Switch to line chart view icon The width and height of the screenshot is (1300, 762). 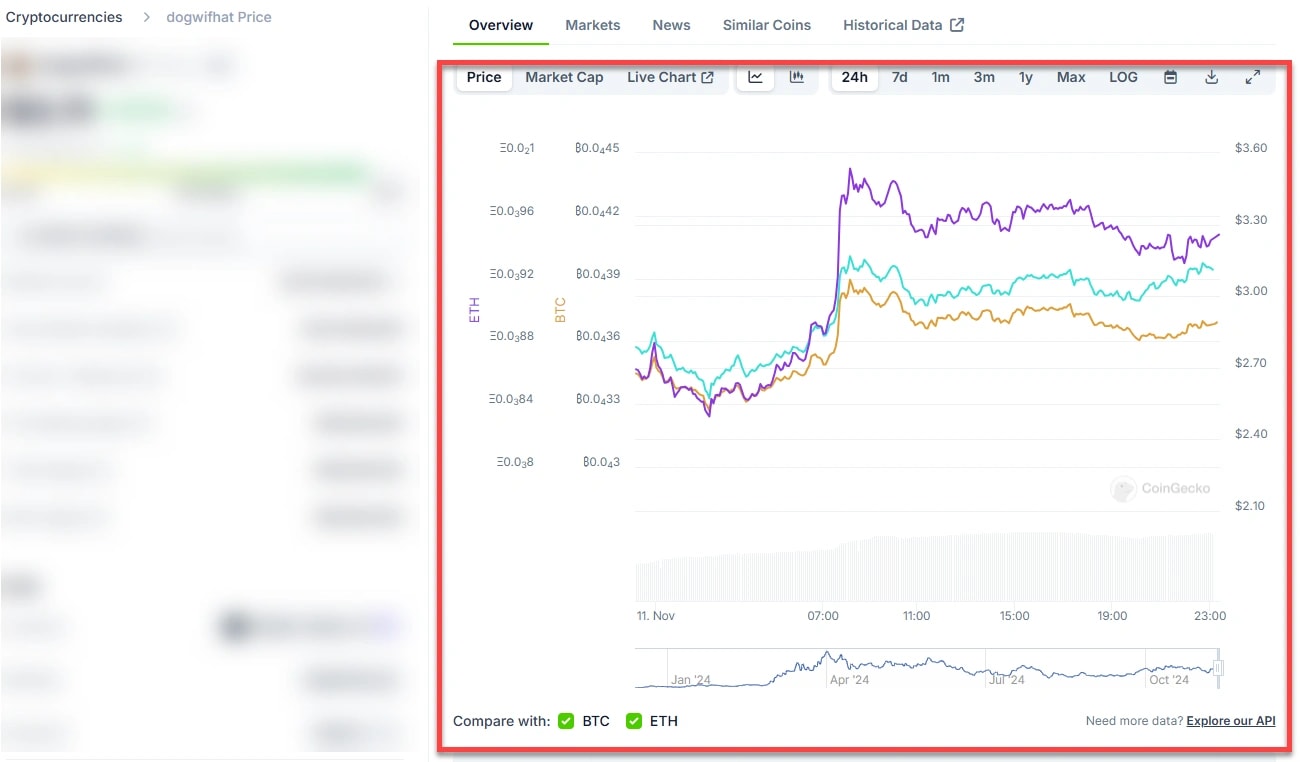point(755,77)
